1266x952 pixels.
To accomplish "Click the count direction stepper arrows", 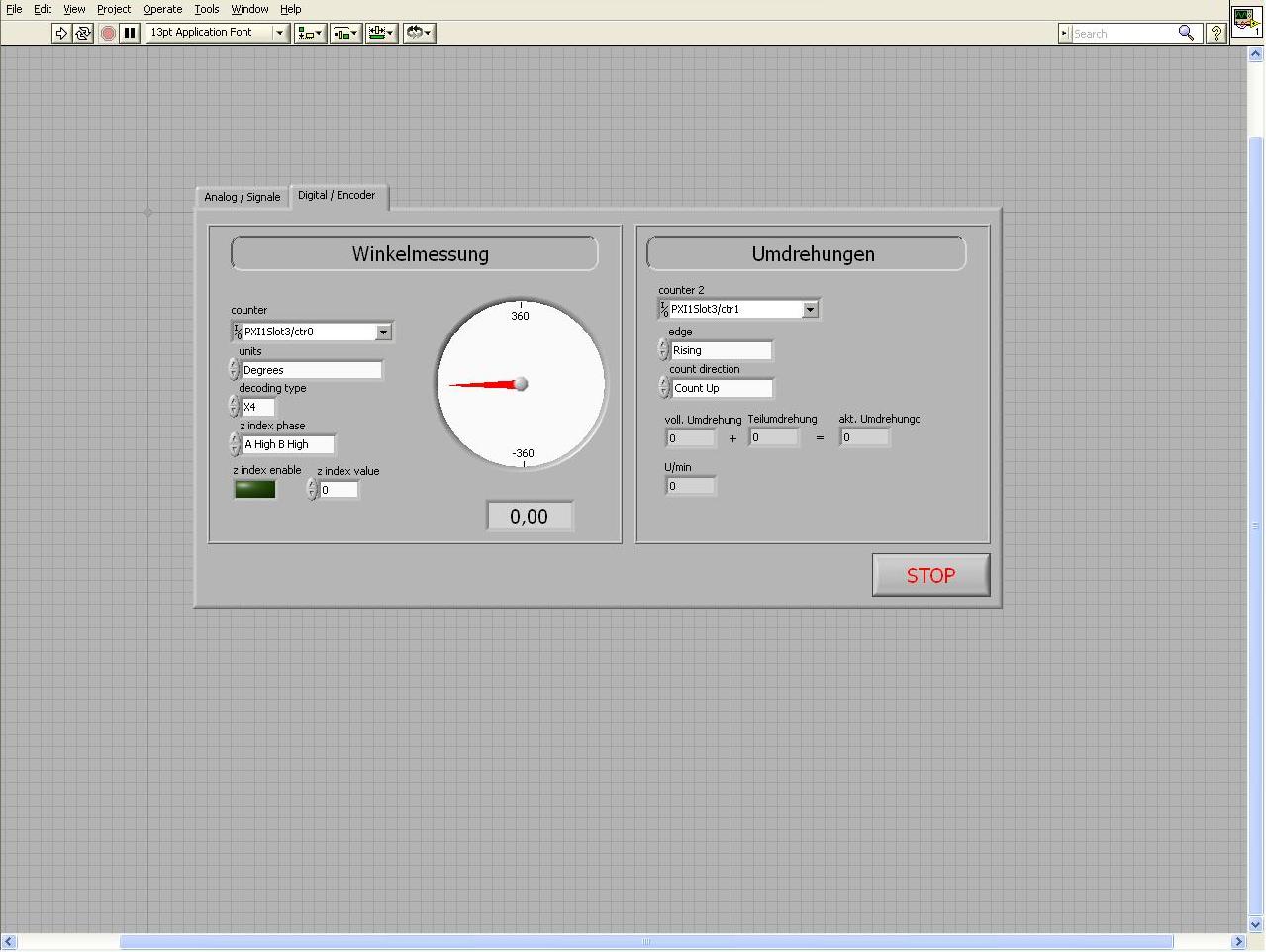I will (x=664, y=387).
